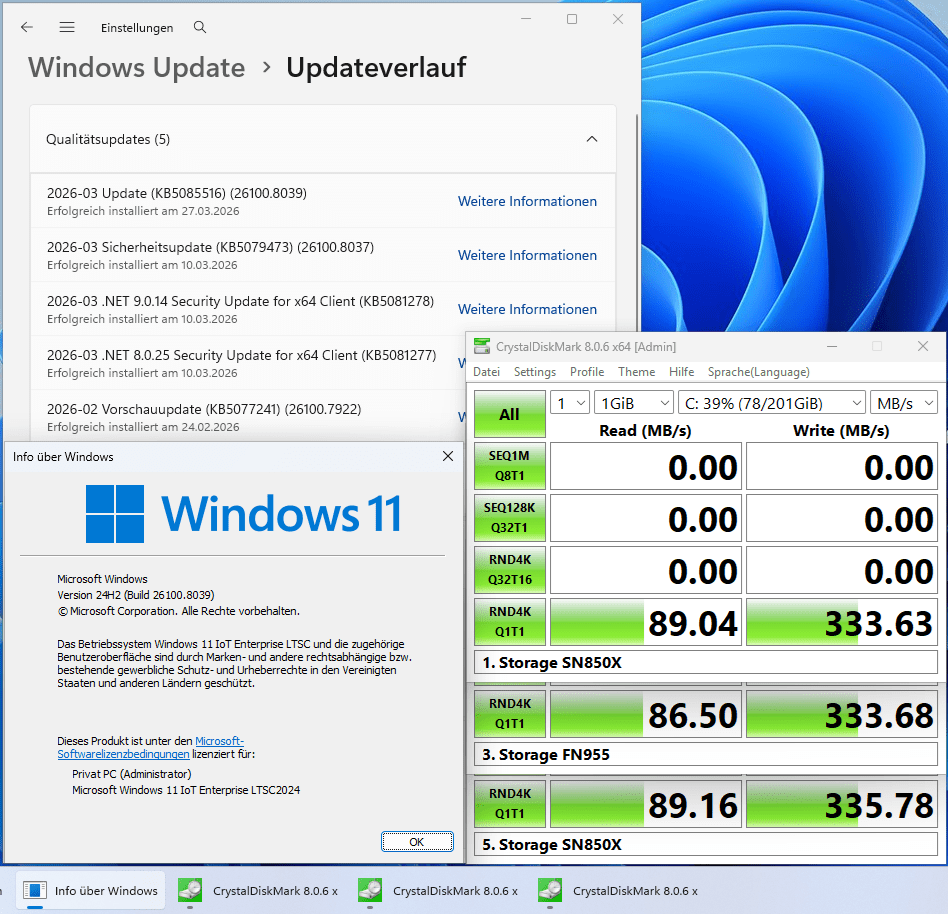
Task: Click the Settings search magnifier icon
Action: pos(200,27)
